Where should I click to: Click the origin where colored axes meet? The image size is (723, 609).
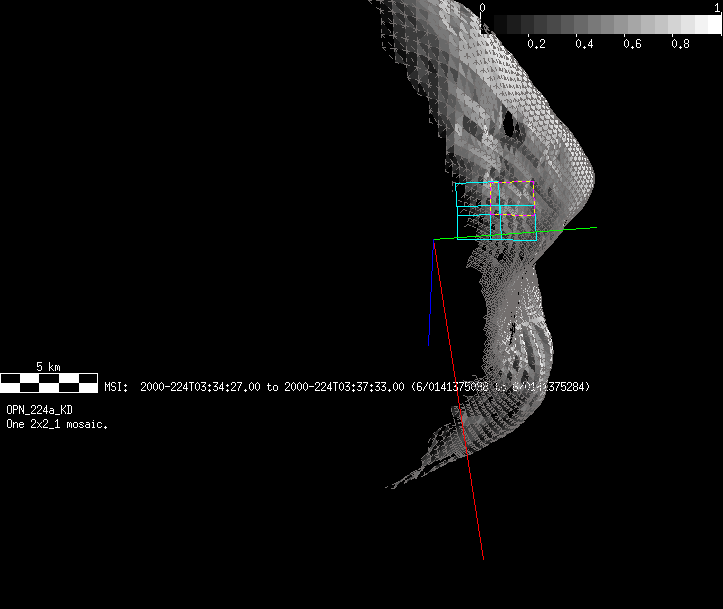[x=433, y=241]
